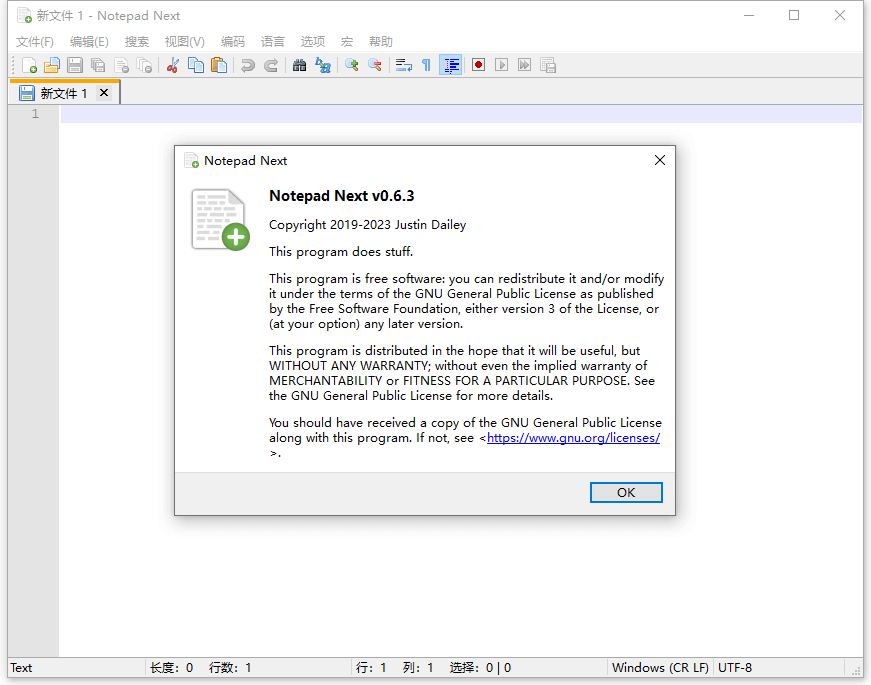Close the Notepad Next About dialog
Screen dimensions: 871x685
pos(659,161)
